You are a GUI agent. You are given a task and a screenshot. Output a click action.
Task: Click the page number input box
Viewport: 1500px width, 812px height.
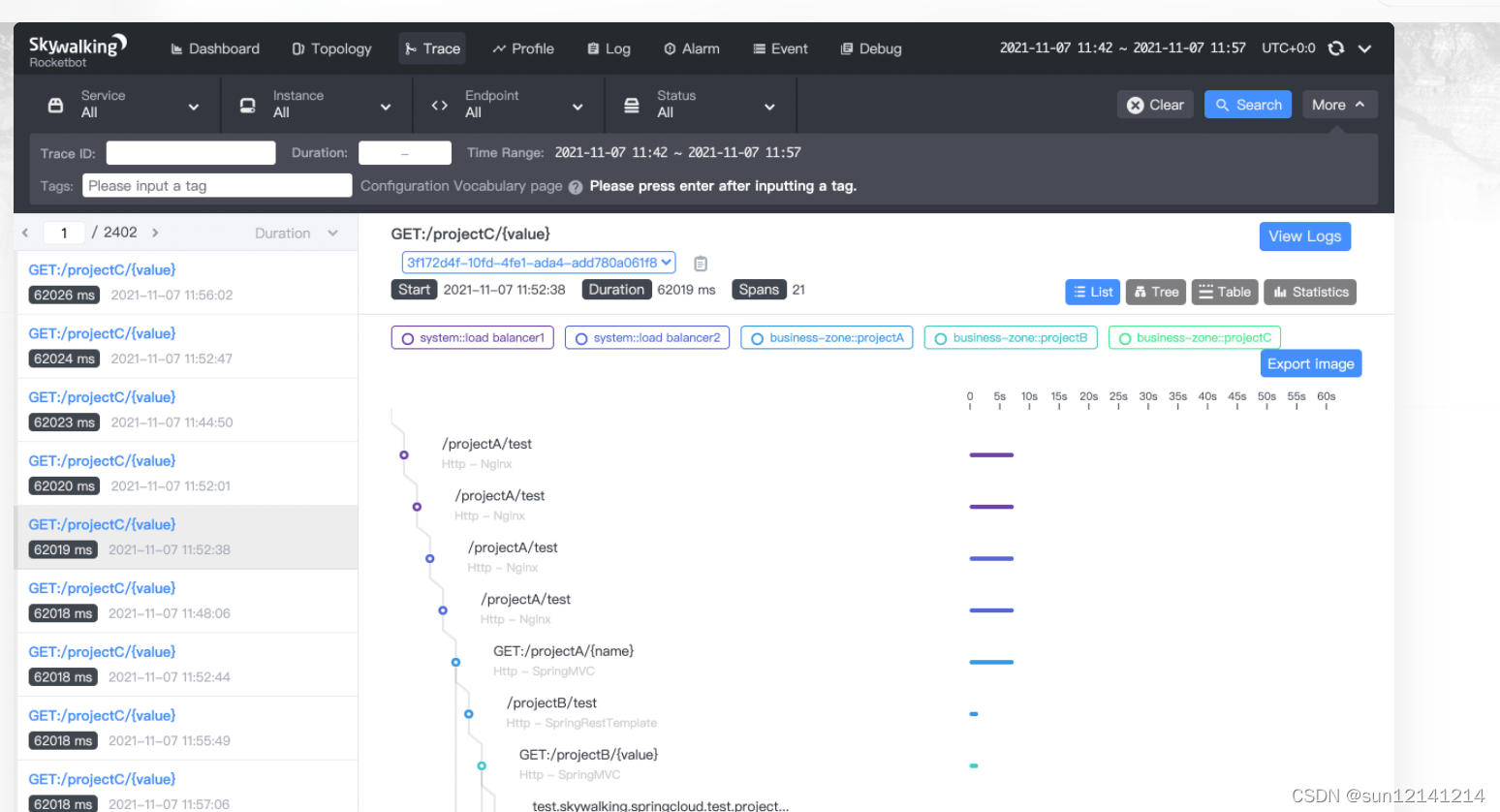pos(64,233)
